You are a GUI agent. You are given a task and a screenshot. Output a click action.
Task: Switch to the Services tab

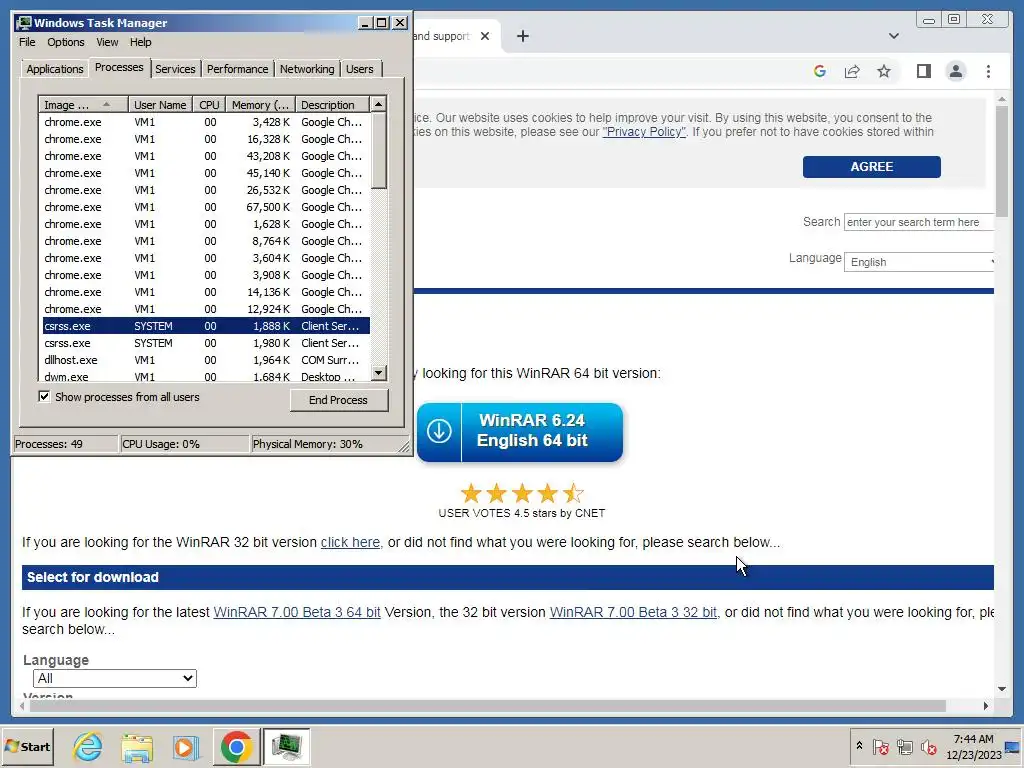point(175,69)
